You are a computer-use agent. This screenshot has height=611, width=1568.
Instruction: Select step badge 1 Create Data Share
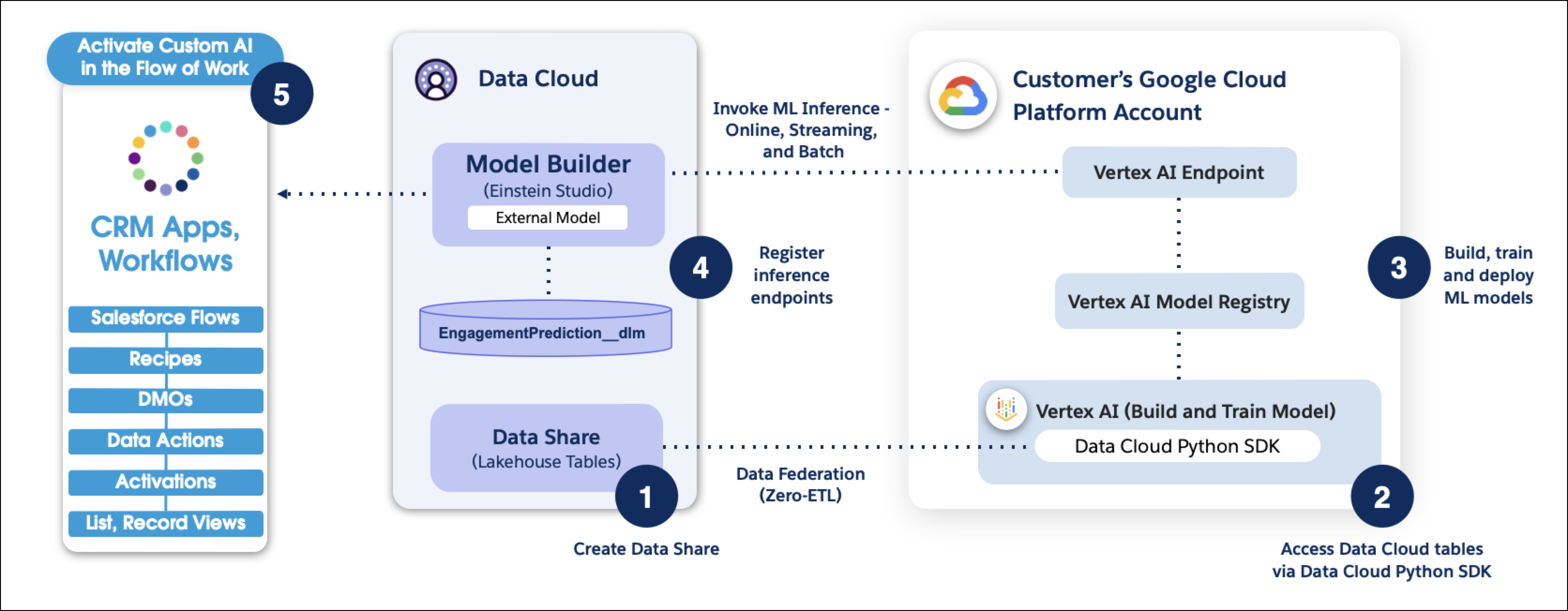[646, 495]
